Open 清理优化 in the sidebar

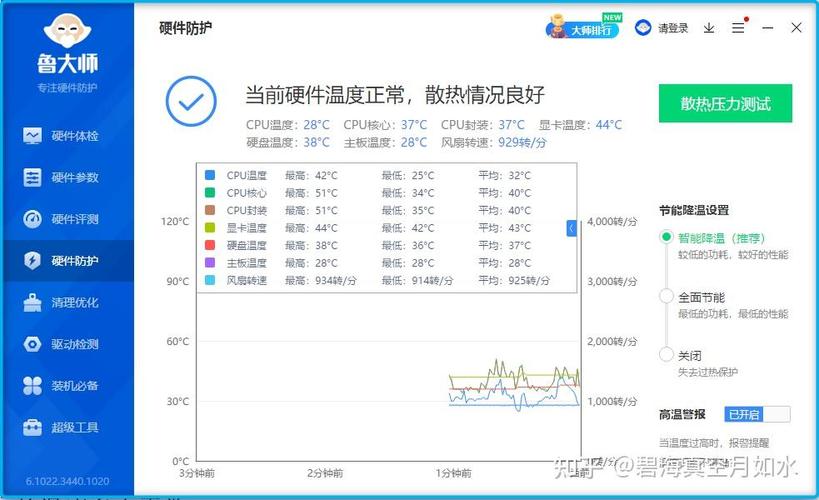(x=66, y=303)
